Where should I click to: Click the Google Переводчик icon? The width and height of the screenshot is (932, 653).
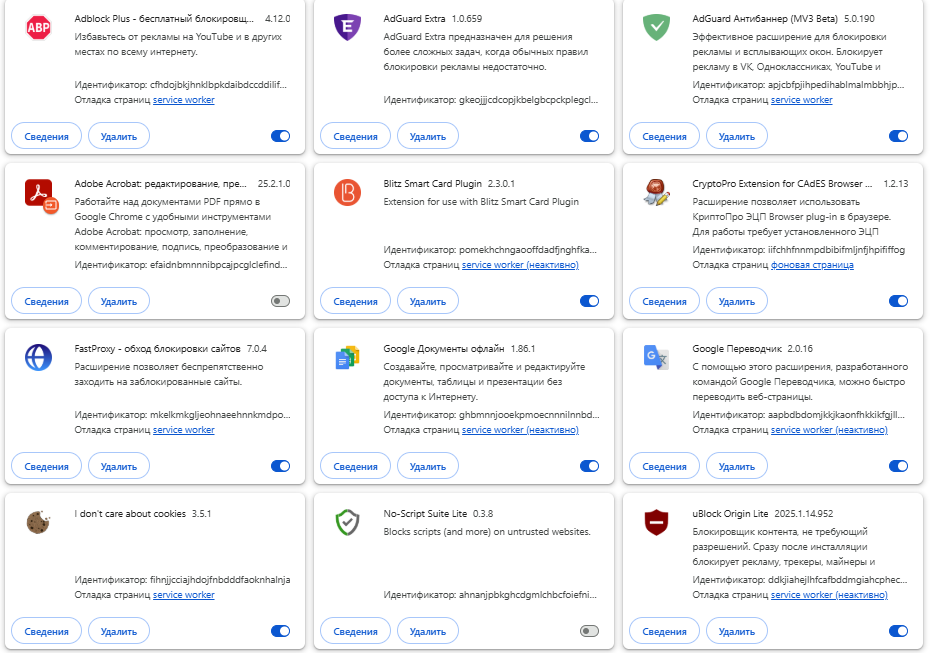point(656,357)
